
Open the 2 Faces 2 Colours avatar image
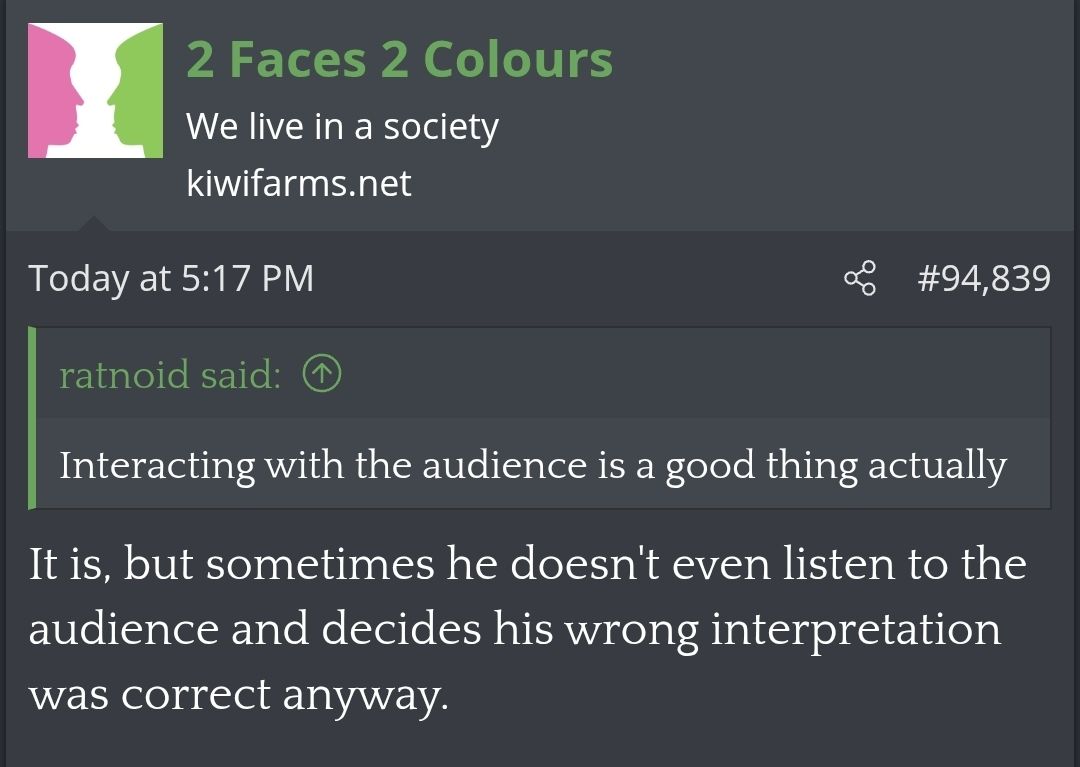pos(95,91)
